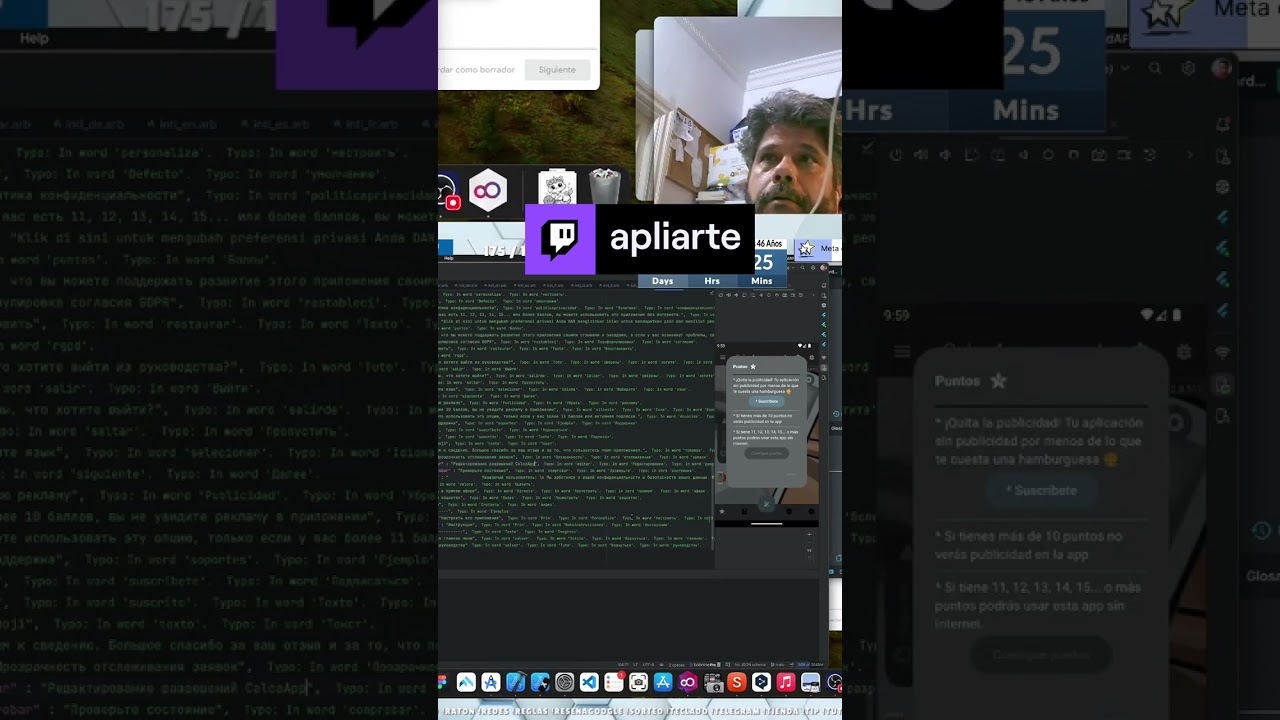Open the 'main' git branch widget
1280x720 pixels.
777,665
